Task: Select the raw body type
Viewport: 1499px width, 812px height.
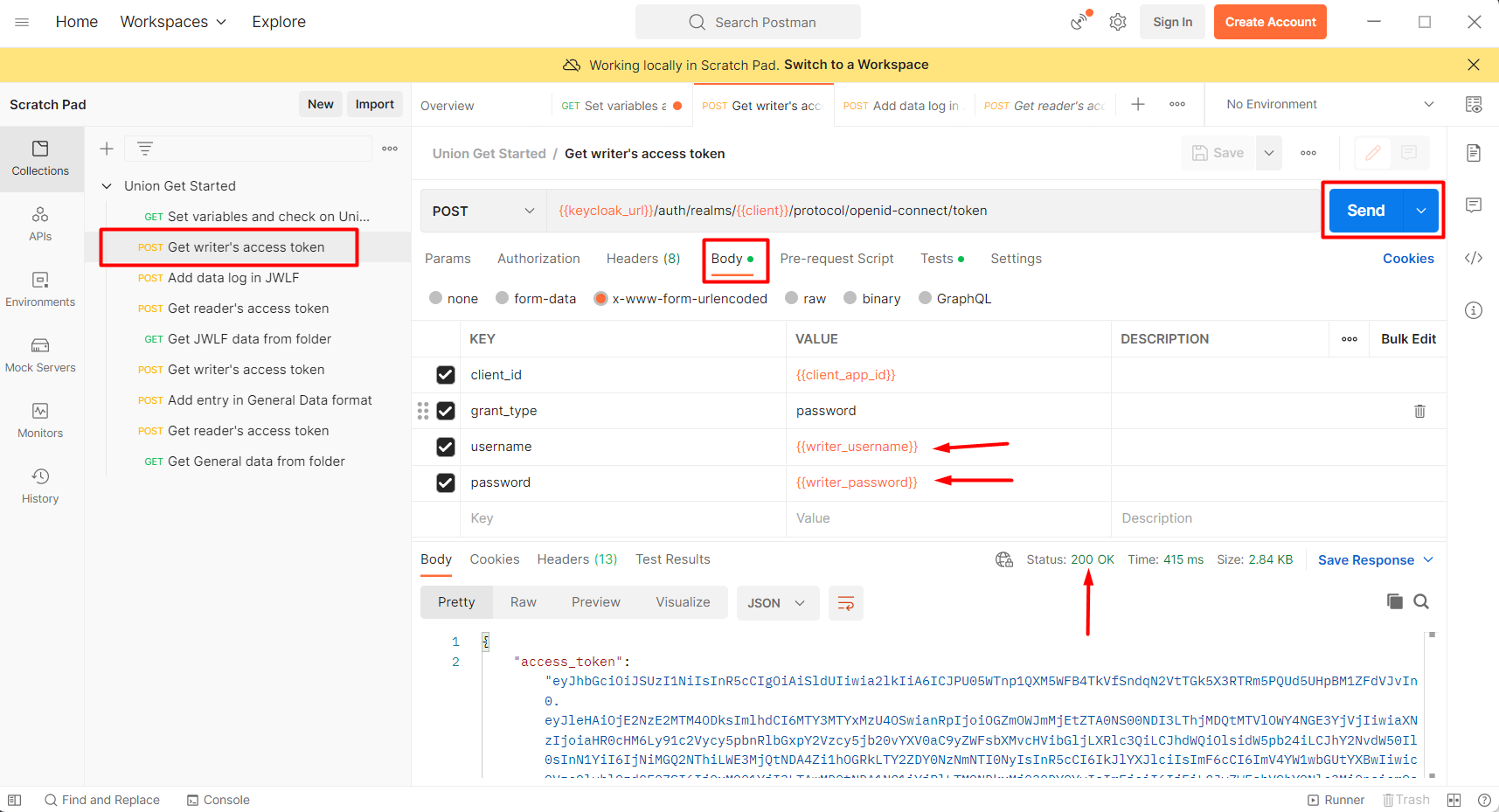Action: click(792, 299)
